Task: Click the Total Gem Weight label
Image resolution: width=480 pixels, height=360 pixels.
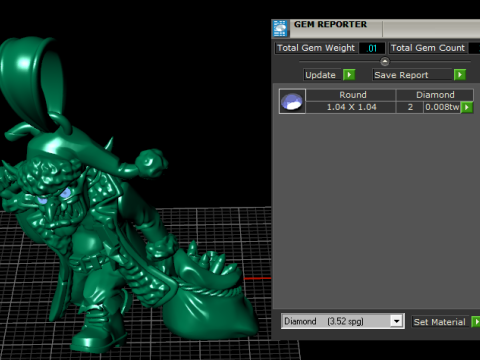Action: pos(316,48)
